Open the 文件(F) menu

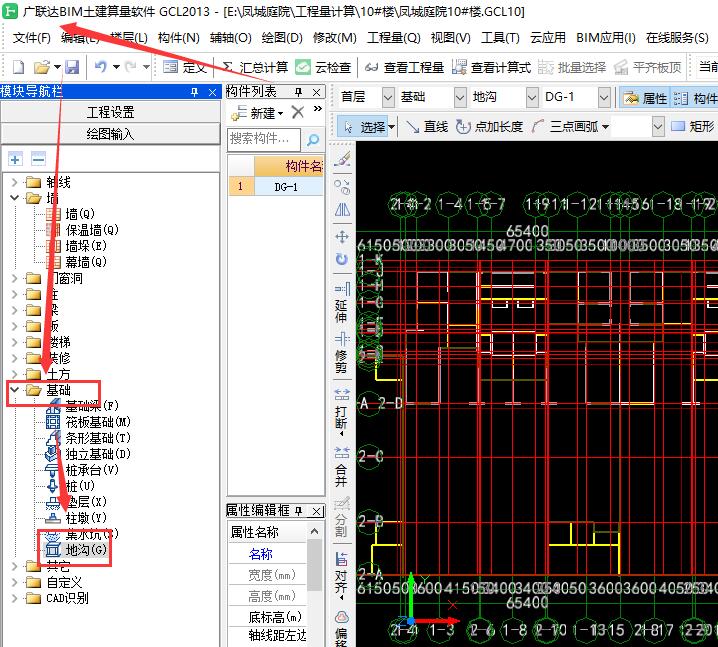point(32,38)
